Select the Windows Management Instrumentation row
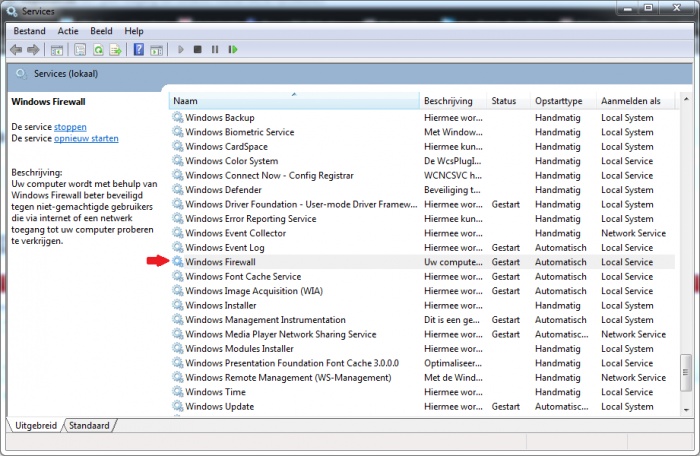700x456 pixels. click(x=422, y=320)
